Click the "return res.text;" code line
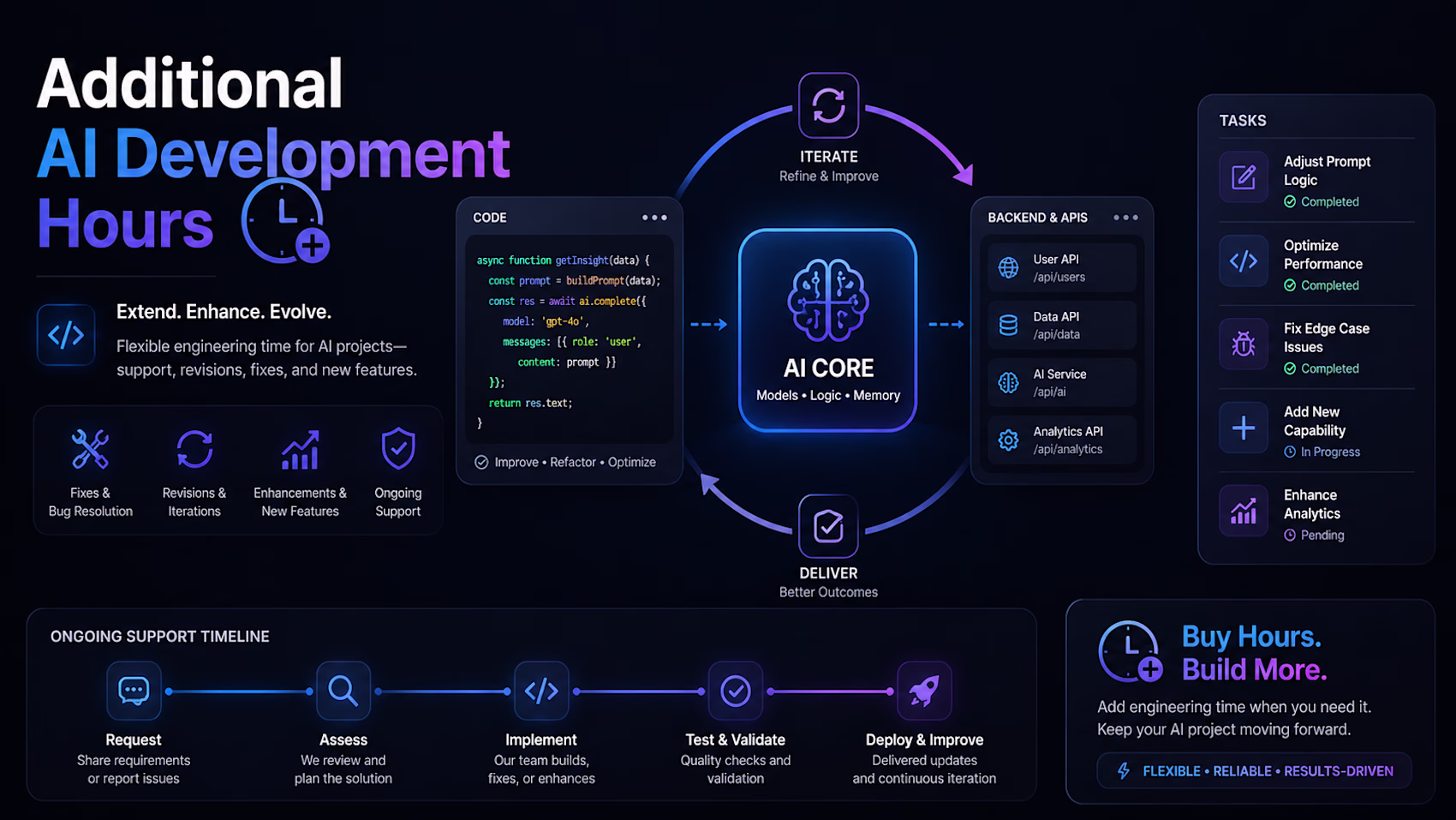The width and height of the screenshot is (1456, 820). click(x=530, y=404)
